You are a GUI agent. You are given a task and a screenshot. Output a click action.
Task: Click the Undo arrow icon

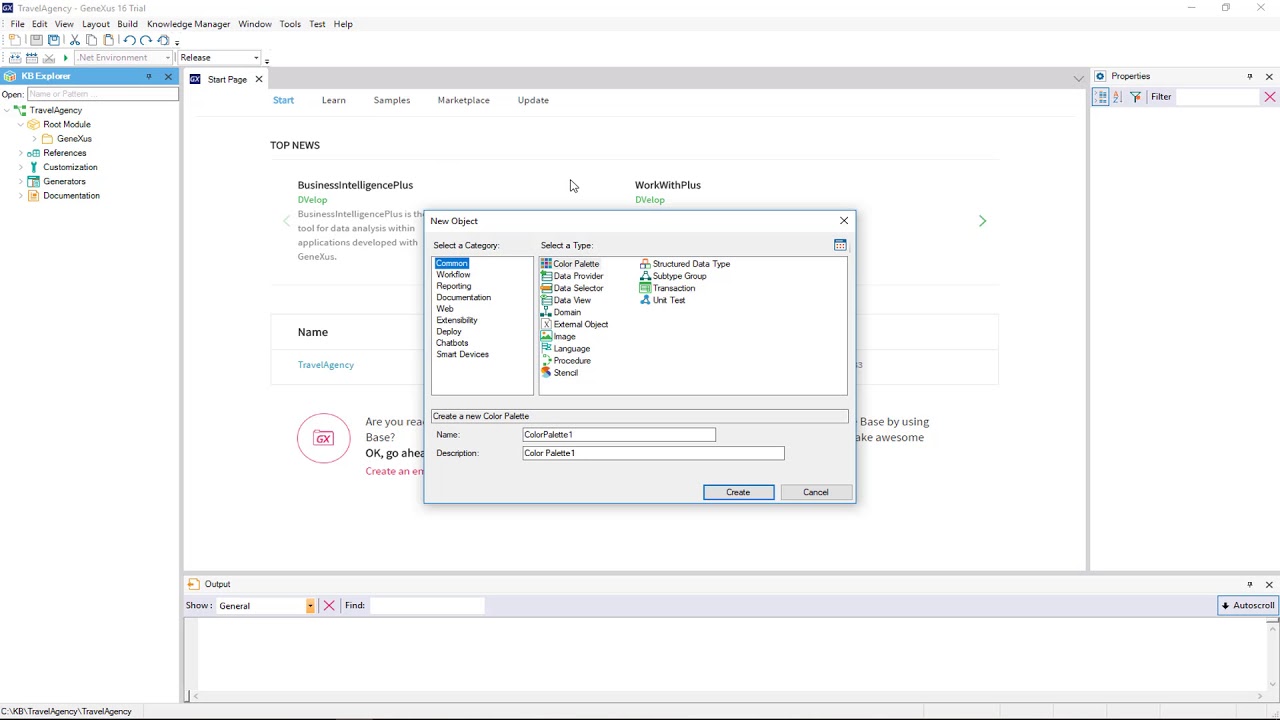[129, 40]
